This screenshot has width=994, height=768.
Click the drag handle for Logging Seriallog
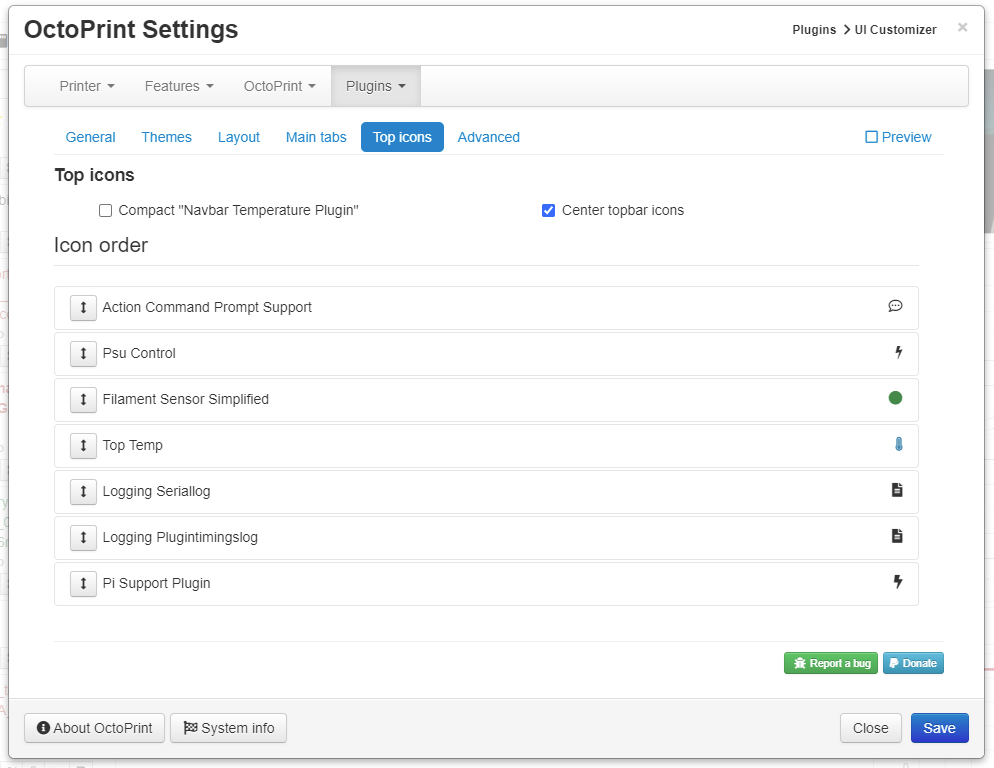[x=83, y=491]
